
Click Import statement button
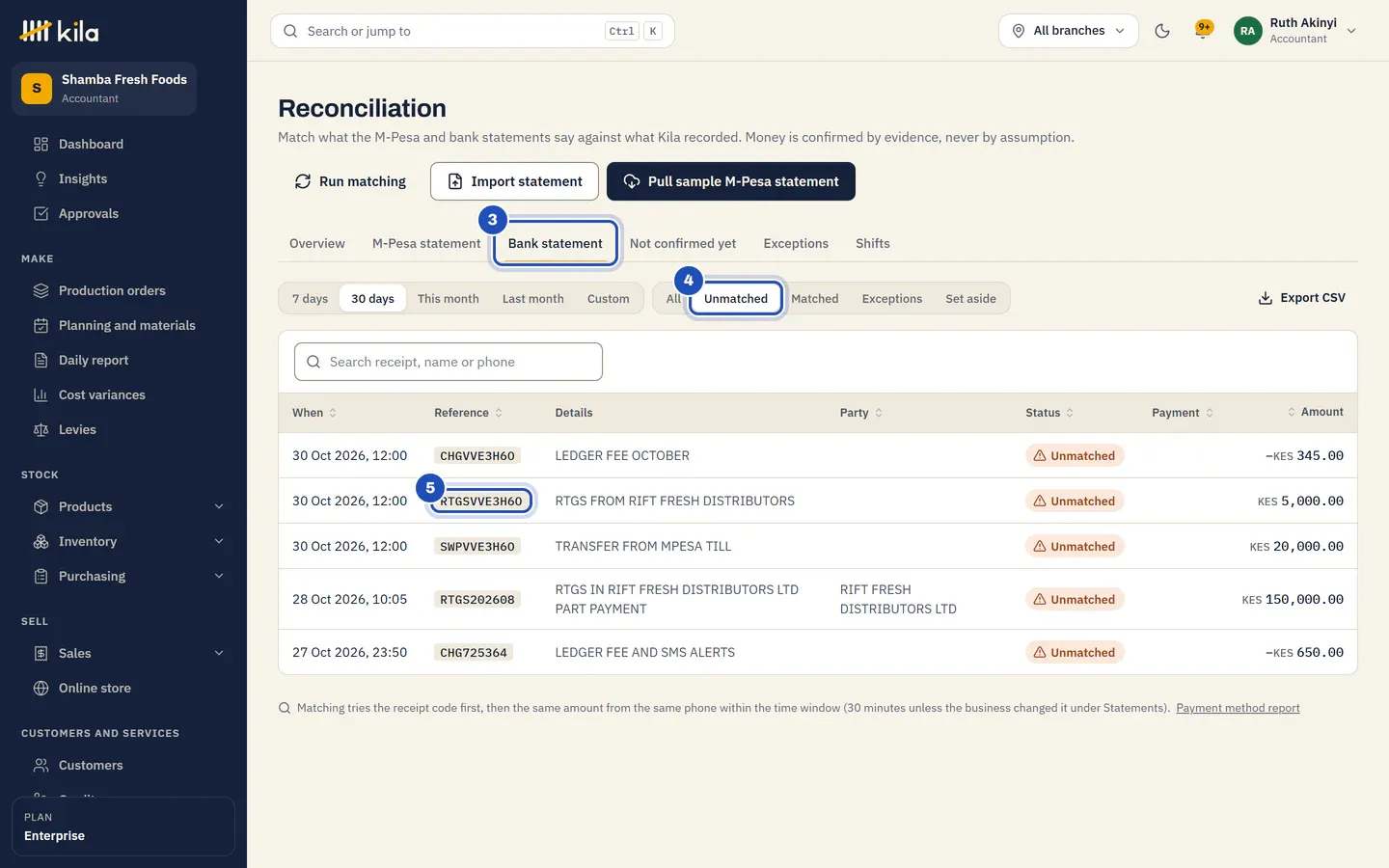(514, 181)
